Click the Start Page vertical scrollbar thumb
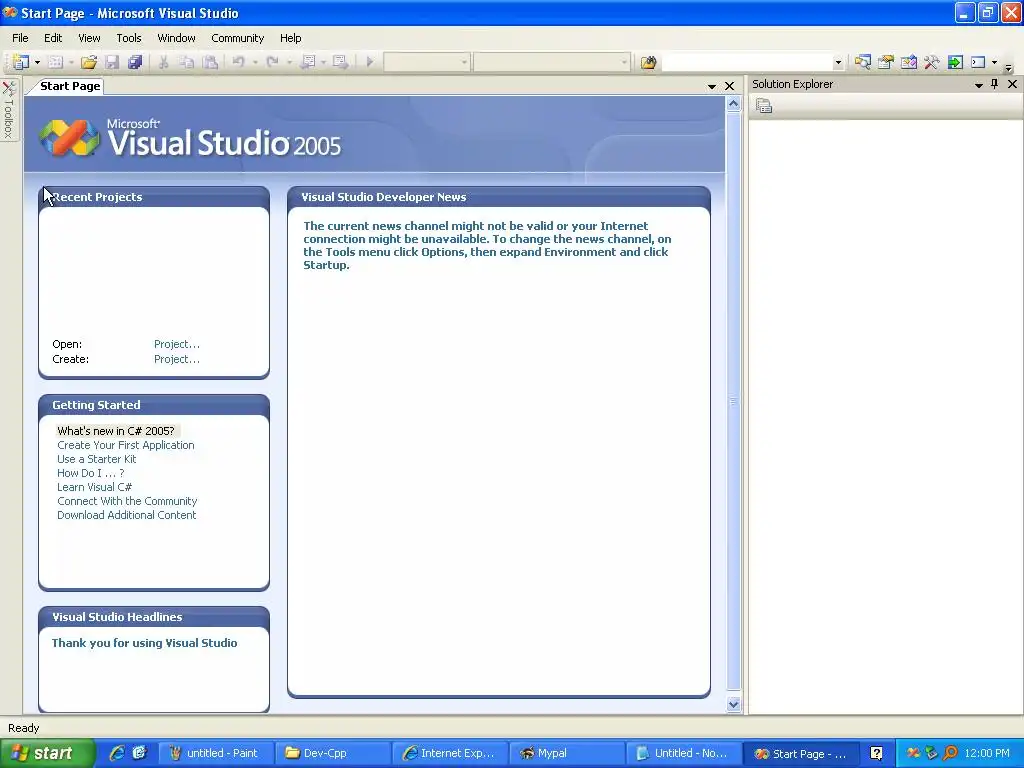The image size is (1024, 768). tap(733, 401)
